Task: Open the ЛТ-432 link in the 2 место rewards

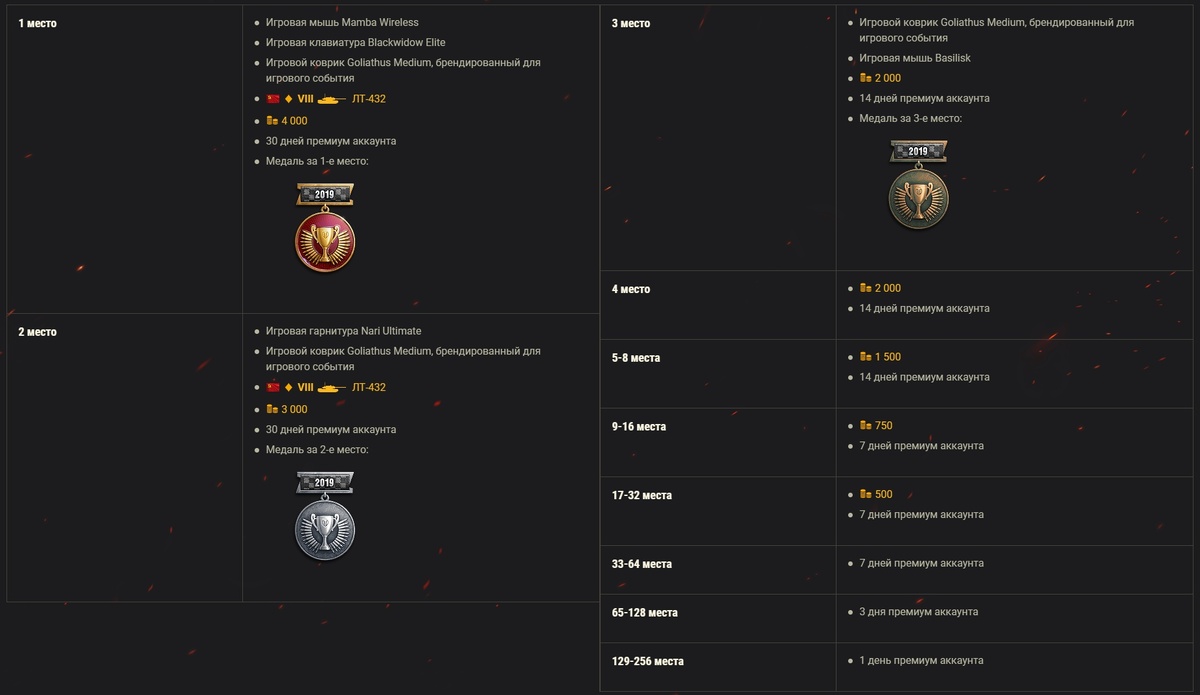Action: [x=368, y=387]
